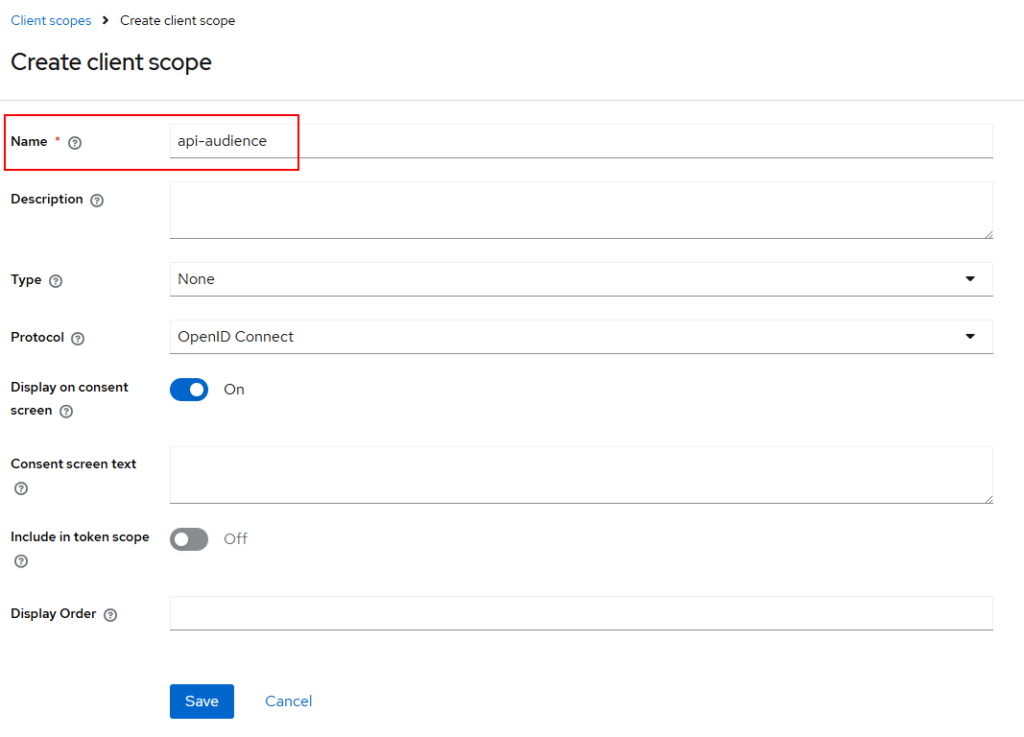Grab the Consent screen text resize handle
The width and height of the screenshot is (1024, 737).
coord(989,499)
